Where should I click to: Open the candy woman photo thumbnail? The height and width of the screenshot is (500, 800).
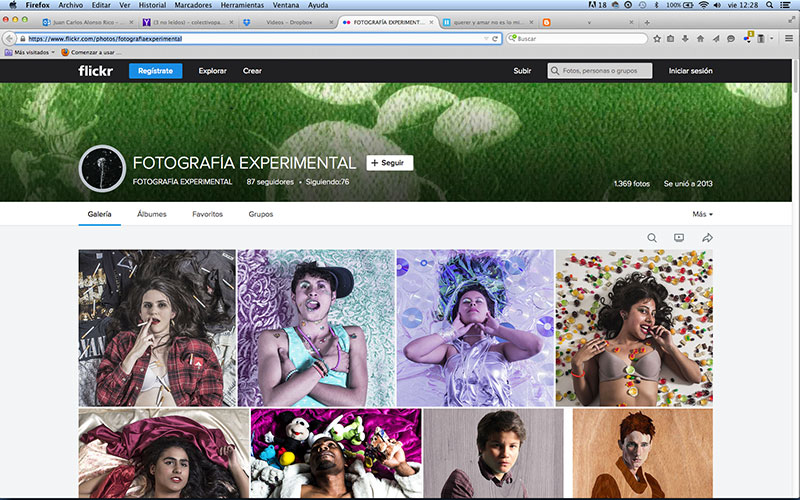pos(634,327)
